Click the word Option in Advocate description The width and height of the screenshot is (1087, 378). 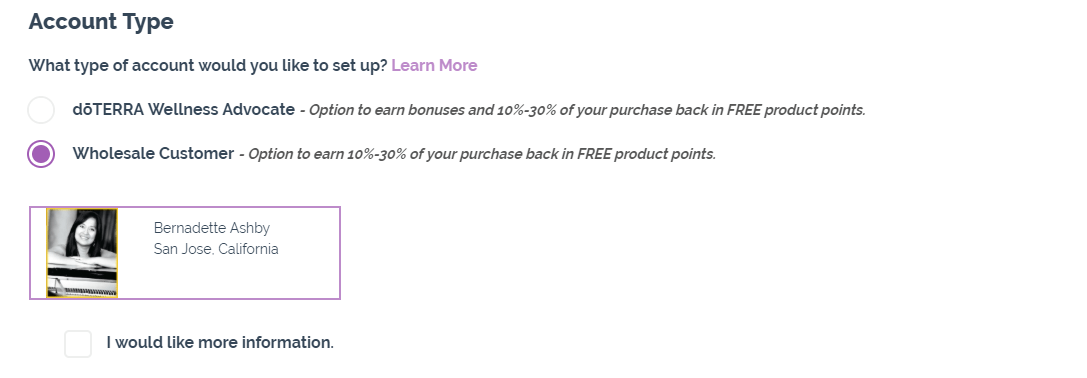331,110
